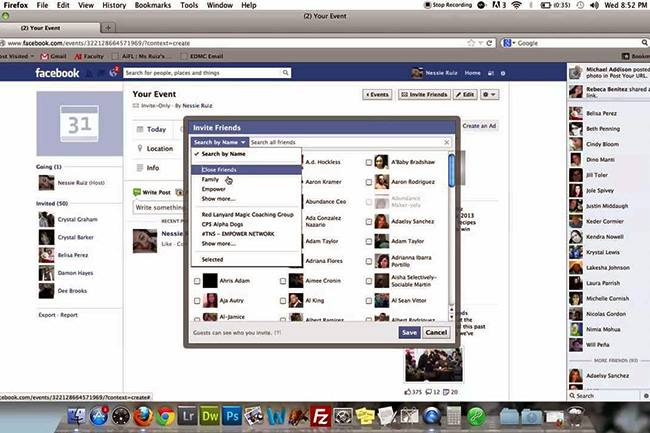This screenshot has height=433, width=650.
Task: Launch Finder from the dock
Action: 76,416
